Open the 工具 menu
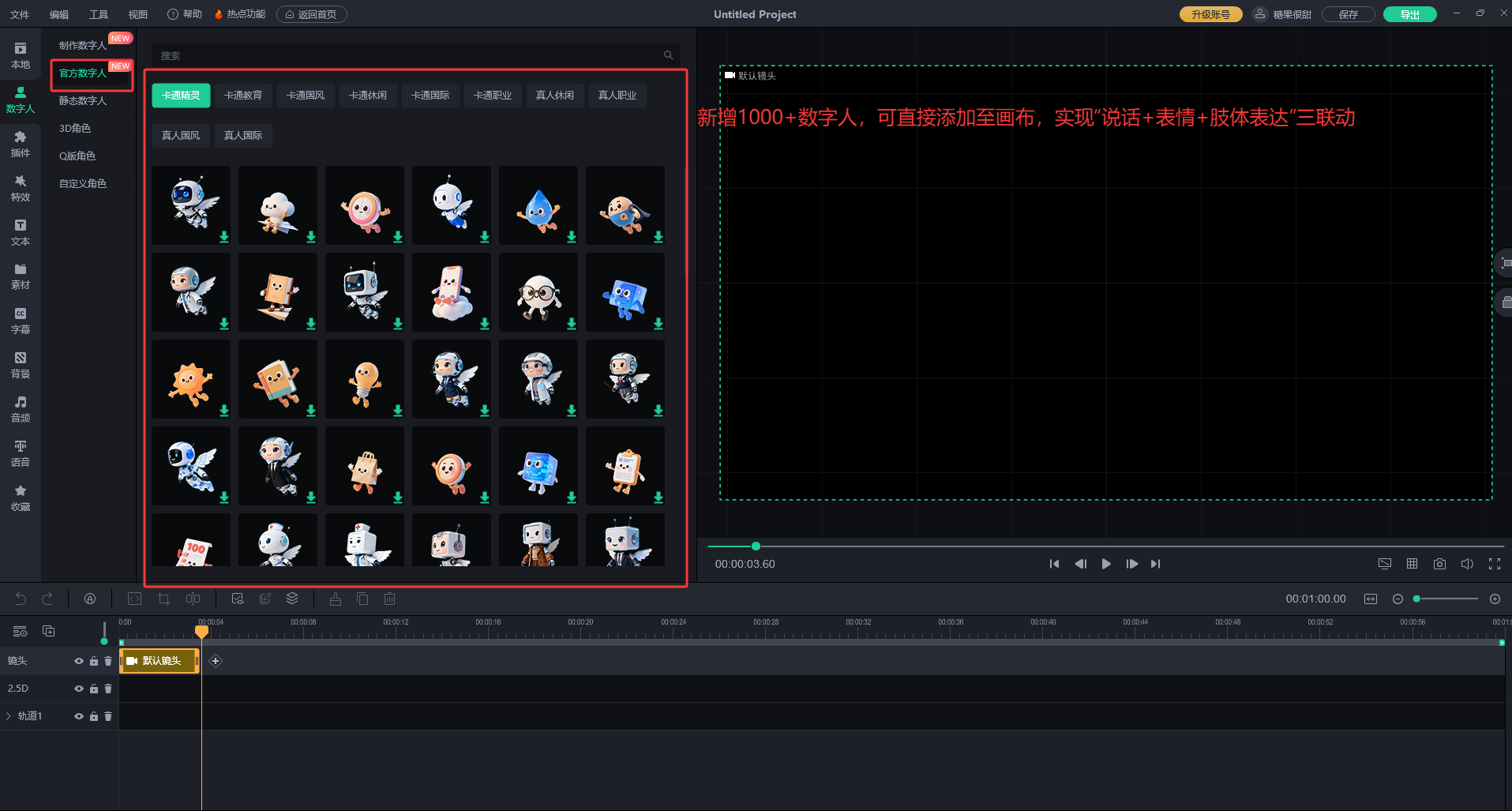Viewport: 1512px width, 811px height. [99, 14]
